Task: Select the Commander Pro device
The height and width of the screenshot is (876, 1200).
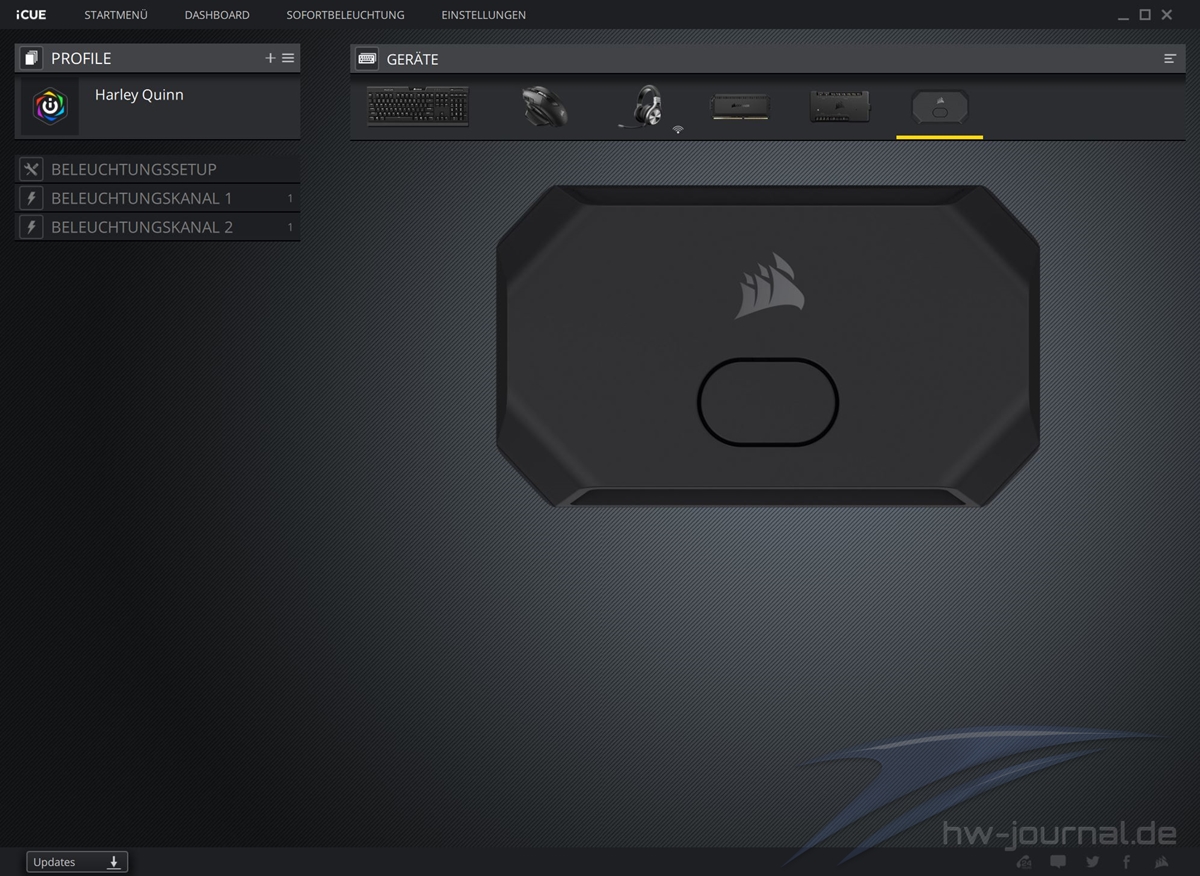Action: coord(839,106)
